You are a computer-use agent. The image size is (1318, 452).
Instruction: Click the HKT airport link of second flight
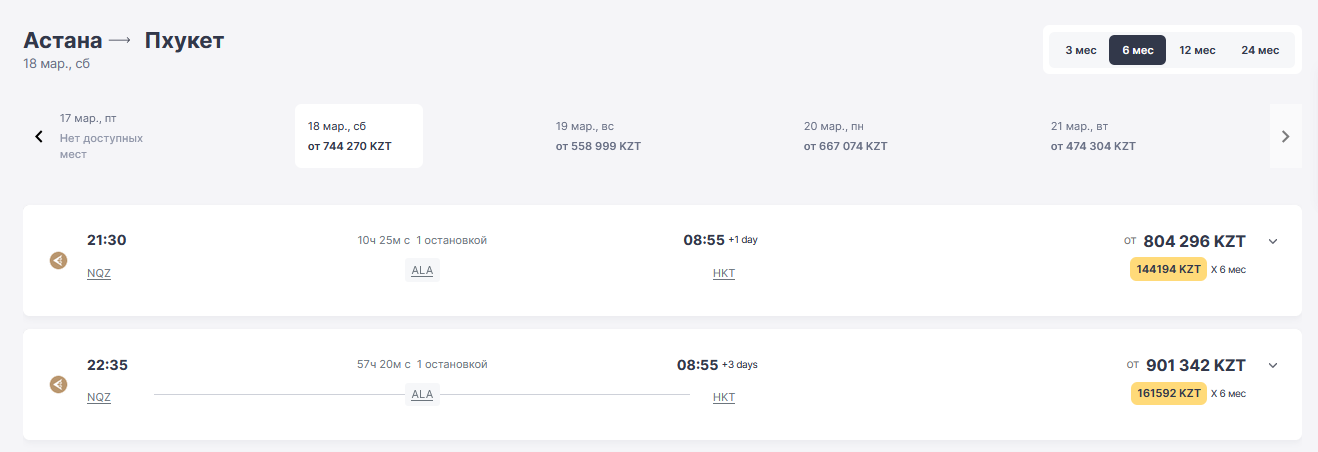724,397
